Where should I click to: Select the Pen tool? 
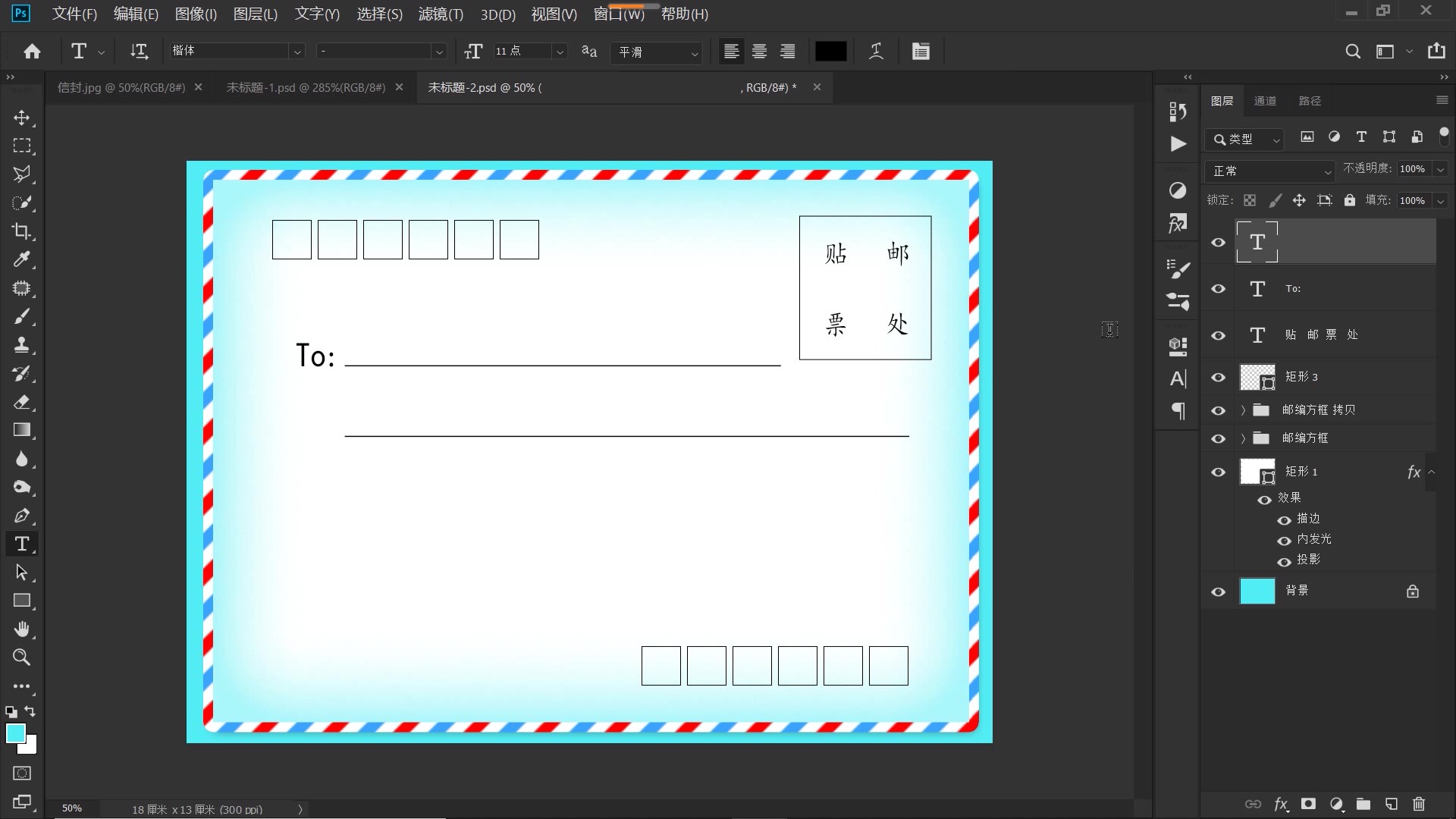[x=22, y=516]
